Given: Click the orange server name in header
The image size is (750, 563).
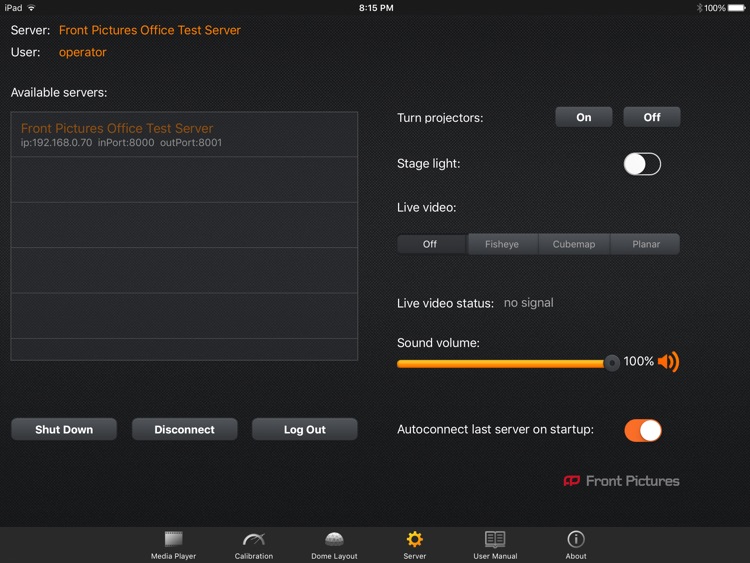Looking at the screenshot, I should point(150,30).
